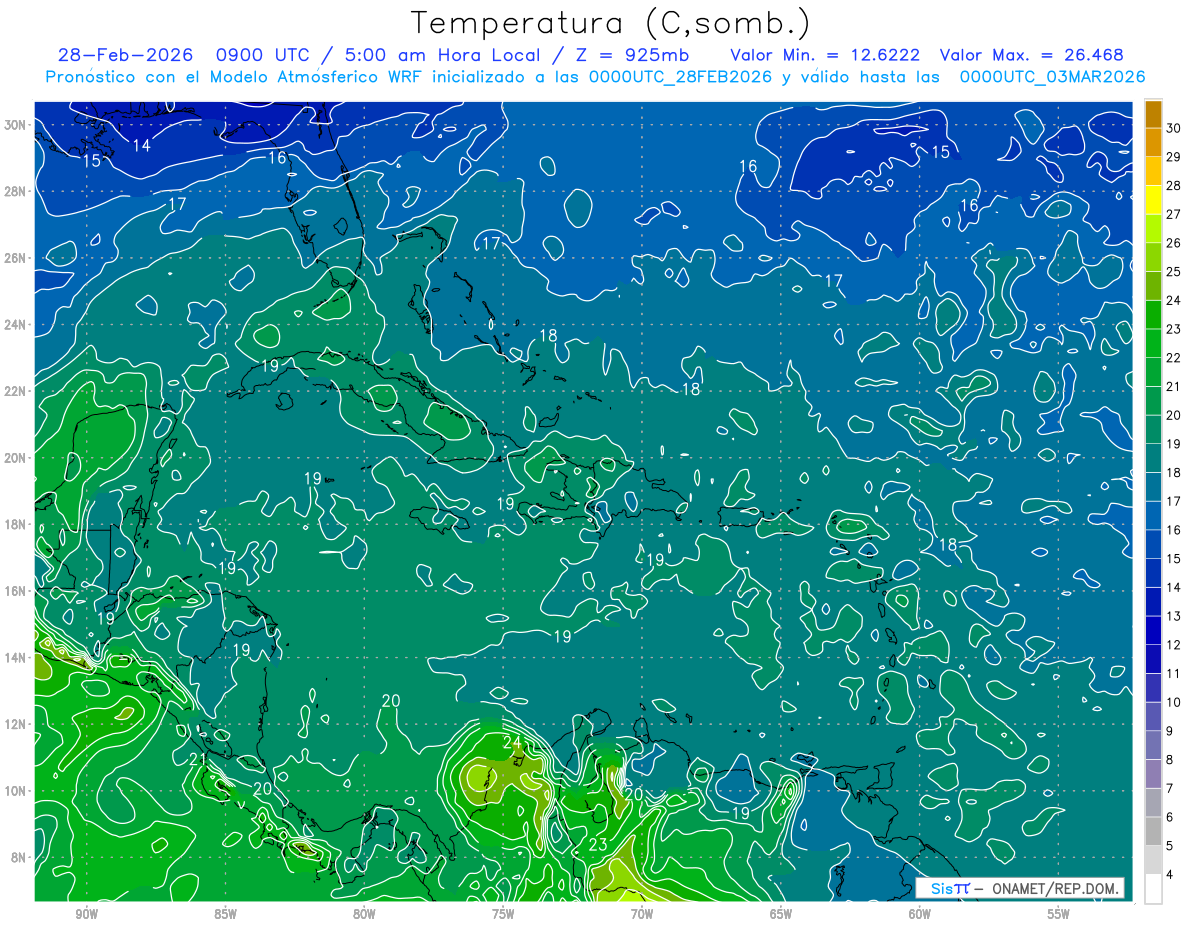Click the 85W longitude label
This screenshot has height=927, width=1200.
[225, 914]
